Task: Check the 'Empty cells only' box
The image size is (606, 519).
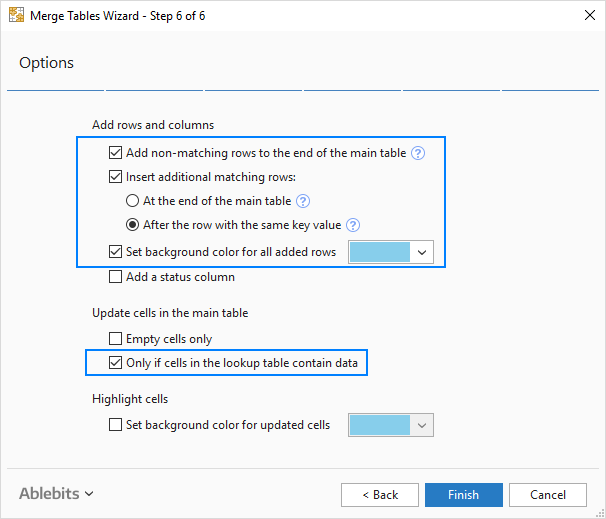Action: 116,339
